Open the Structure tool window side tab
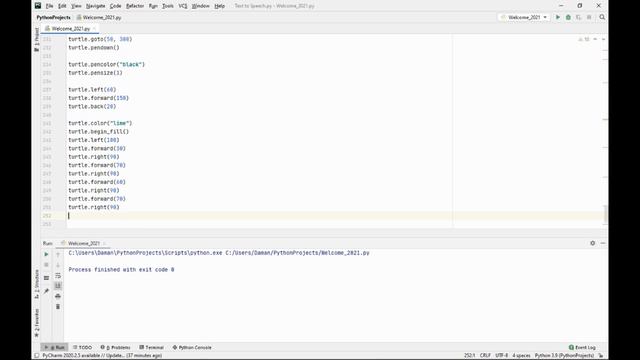640x360 pixels. coord(37,284)
